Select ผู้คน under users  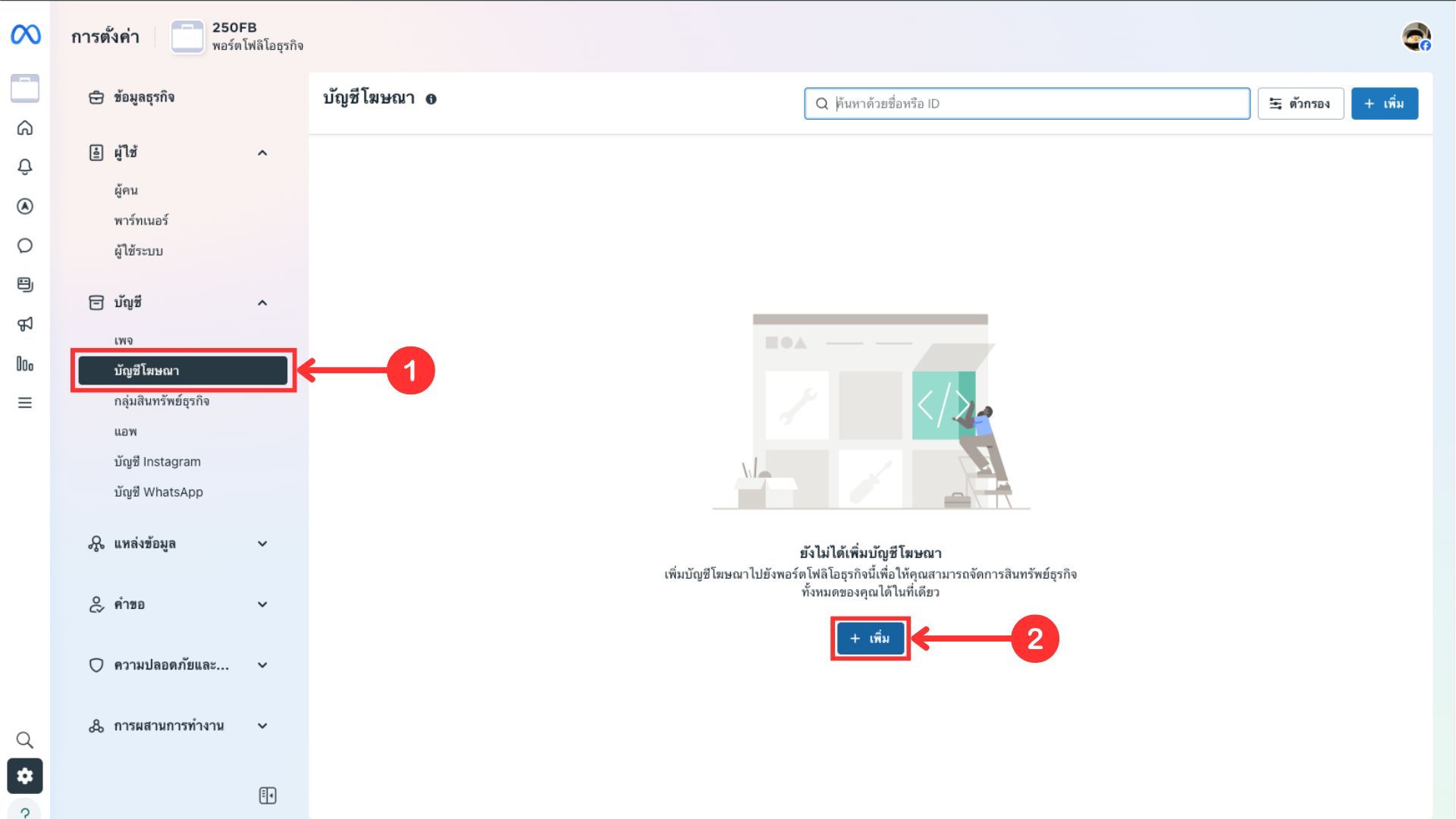point(126,190)
